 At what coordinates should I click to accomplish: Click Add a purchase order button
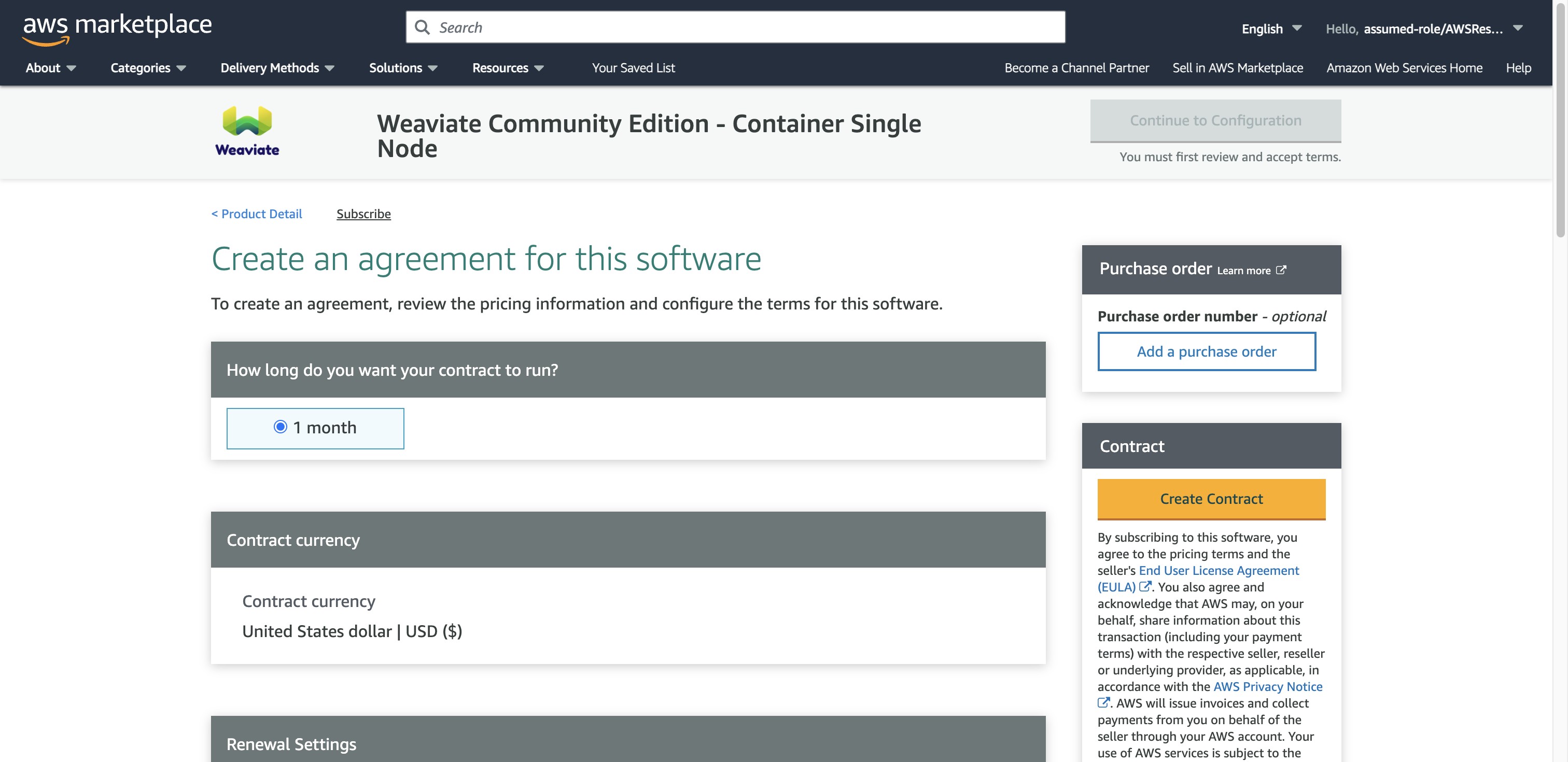pos(1207,352)
